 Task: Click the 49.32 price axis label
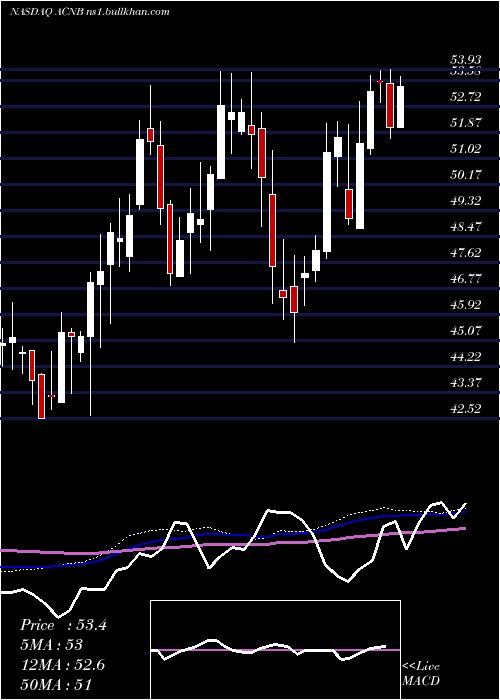pos(466,200)
